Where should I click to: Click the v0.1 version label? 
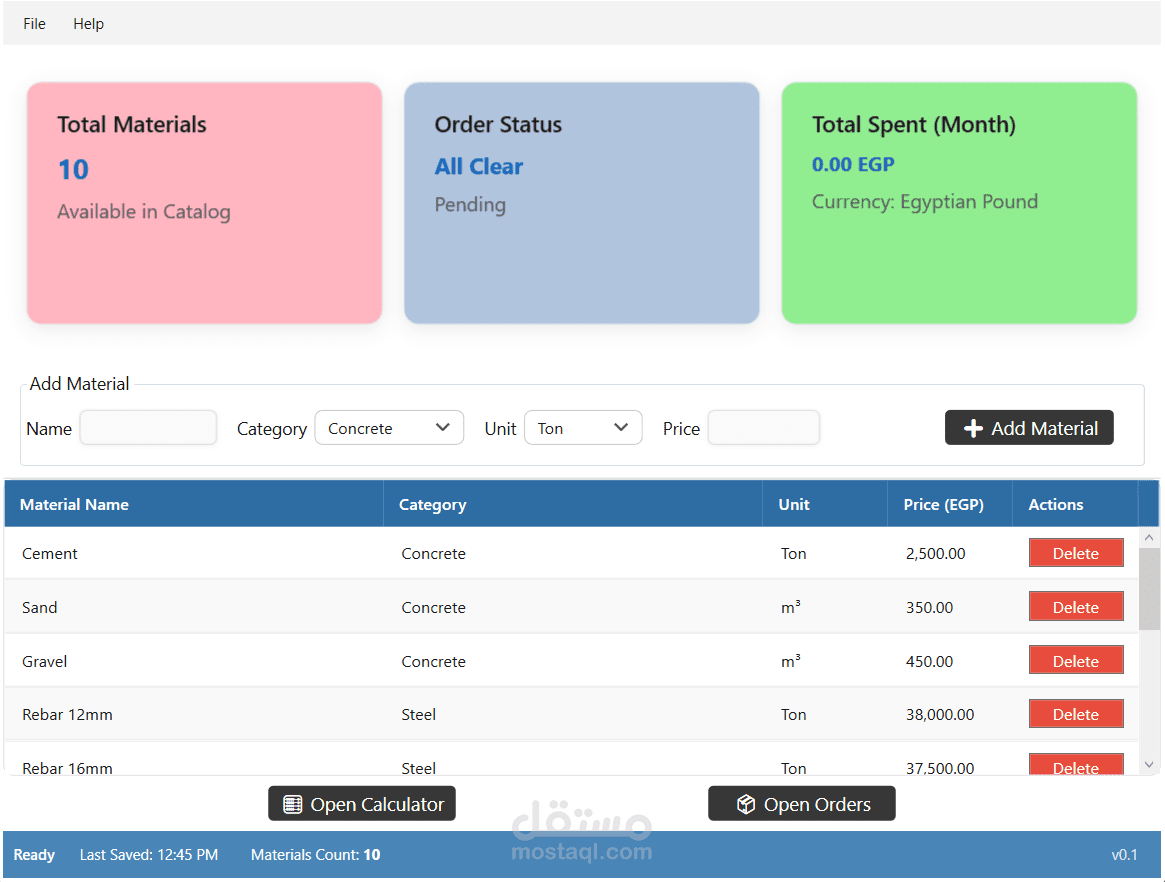tap(1124, 855)
